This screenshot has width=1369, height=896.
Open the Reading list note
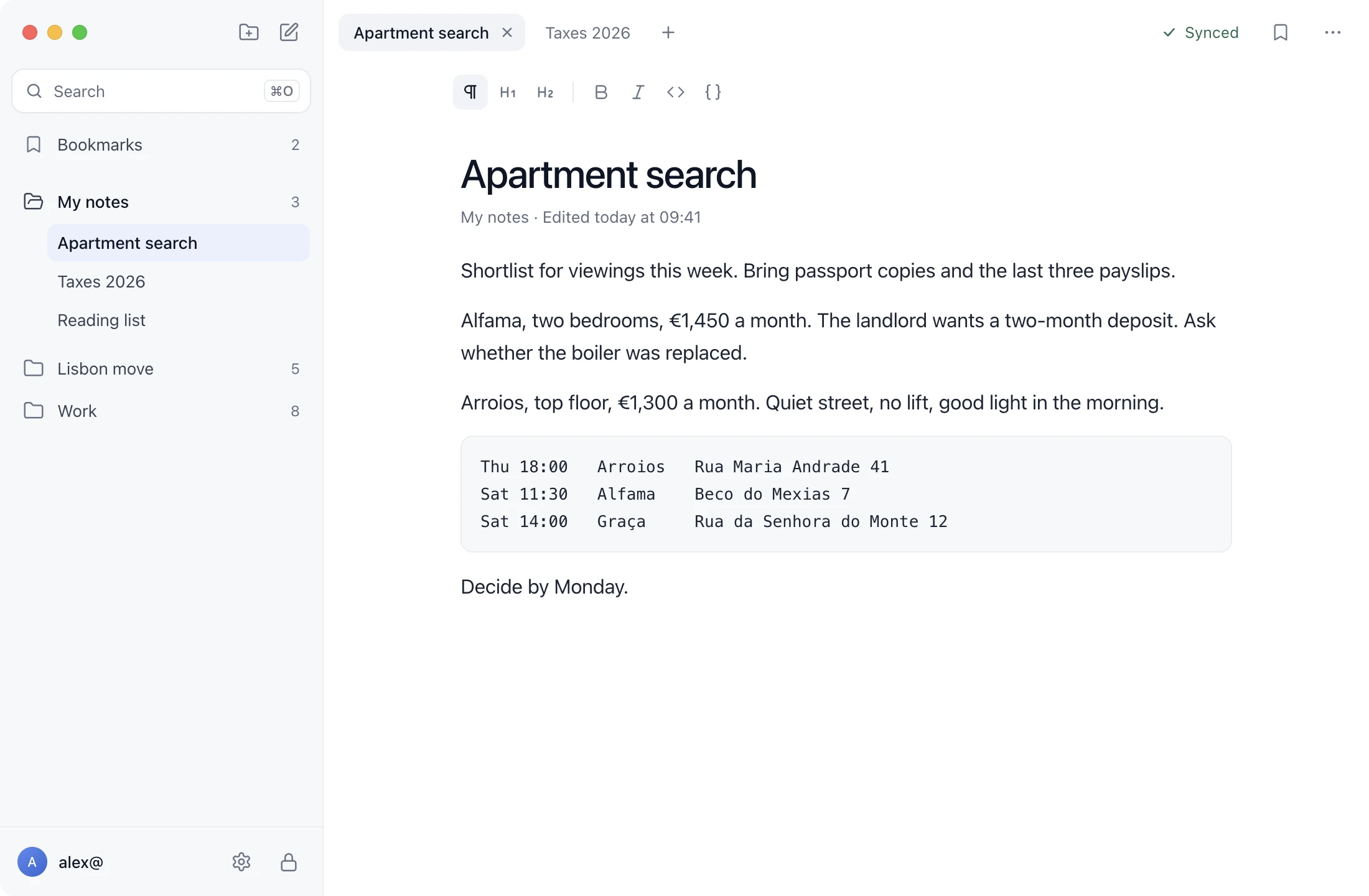(x=179, y=320)
